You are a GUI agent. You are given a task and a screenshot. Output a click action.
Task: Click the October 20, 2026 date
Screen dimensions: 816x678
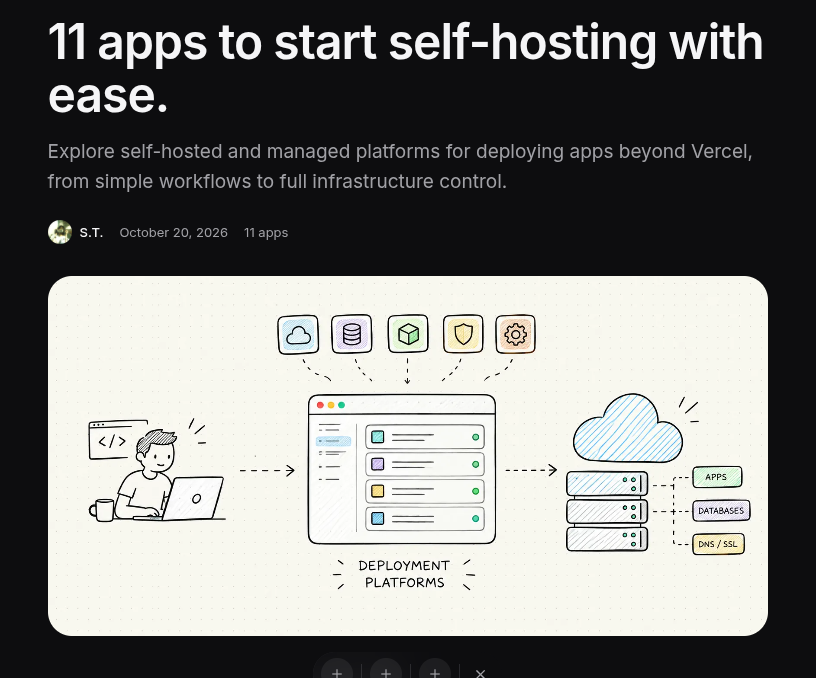coord(173,233)
